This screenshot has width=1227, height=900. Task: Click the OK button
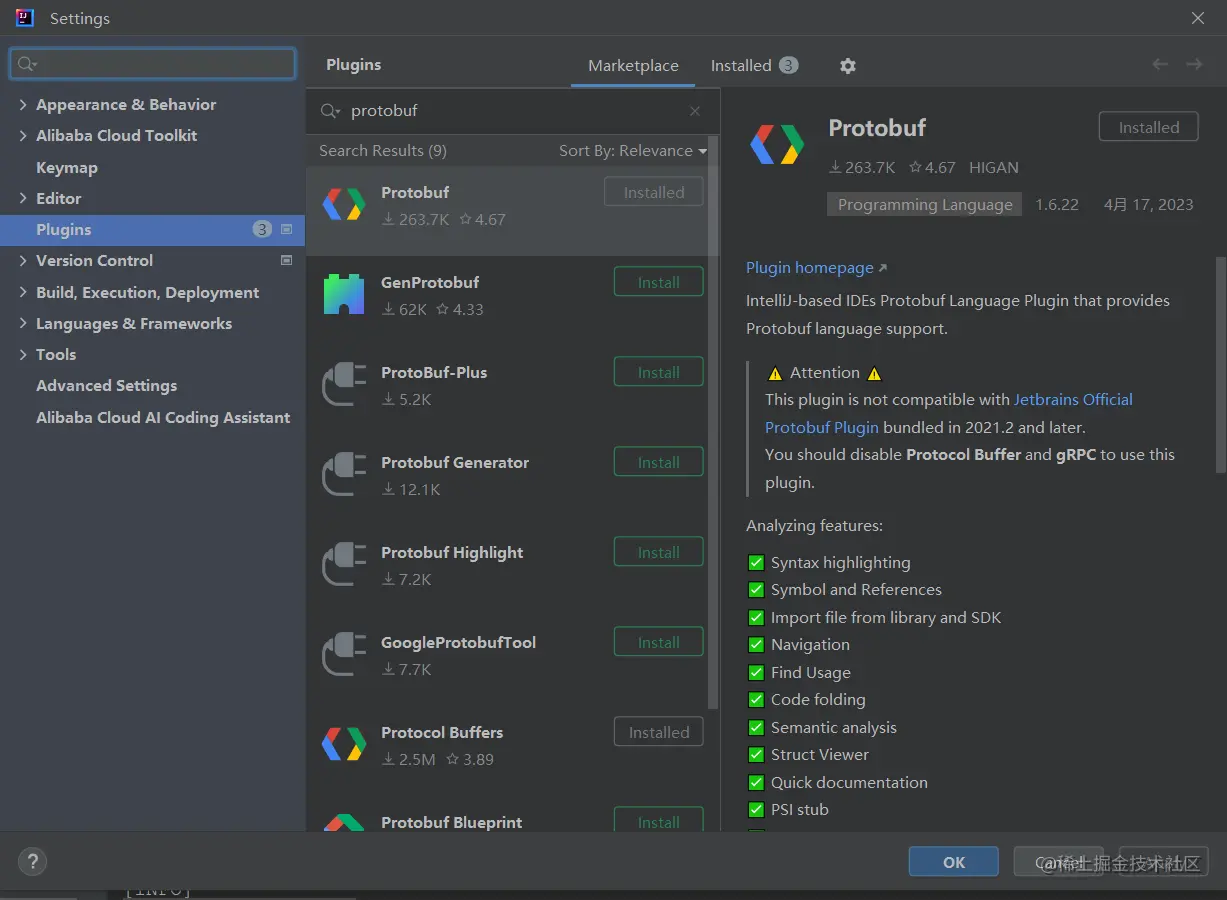pos(953,862)
